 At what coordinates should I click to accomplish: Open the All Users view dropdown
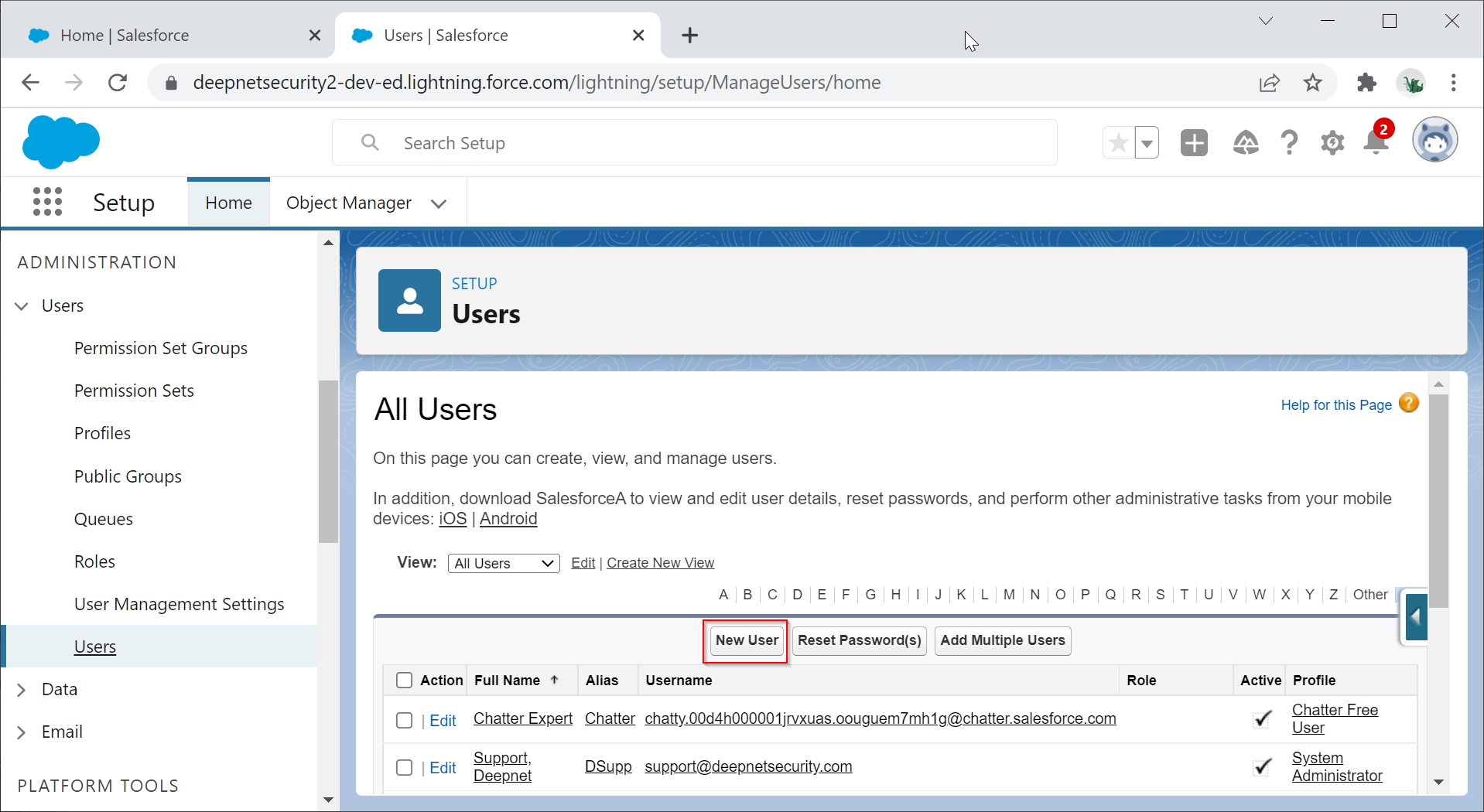pyautogui.click(x=504, y=564)
